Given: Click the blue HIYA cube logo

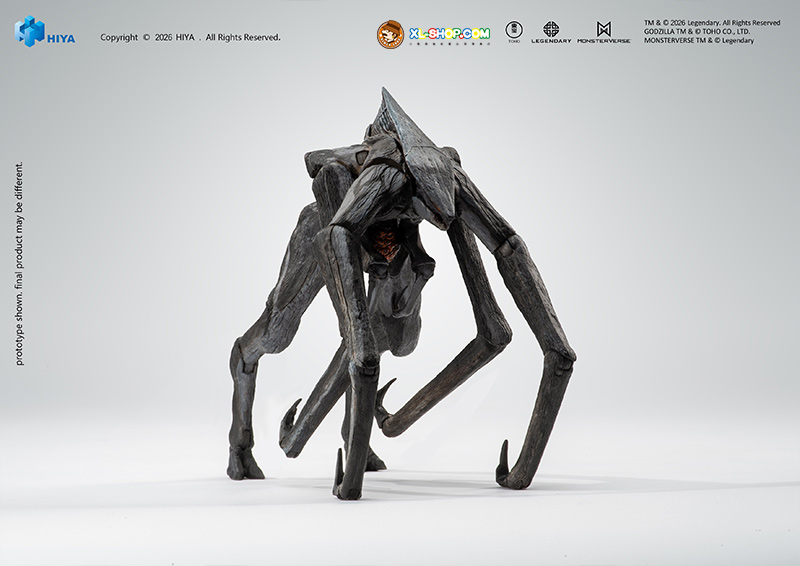Looking at the screenshot, I should click(29, 31).
